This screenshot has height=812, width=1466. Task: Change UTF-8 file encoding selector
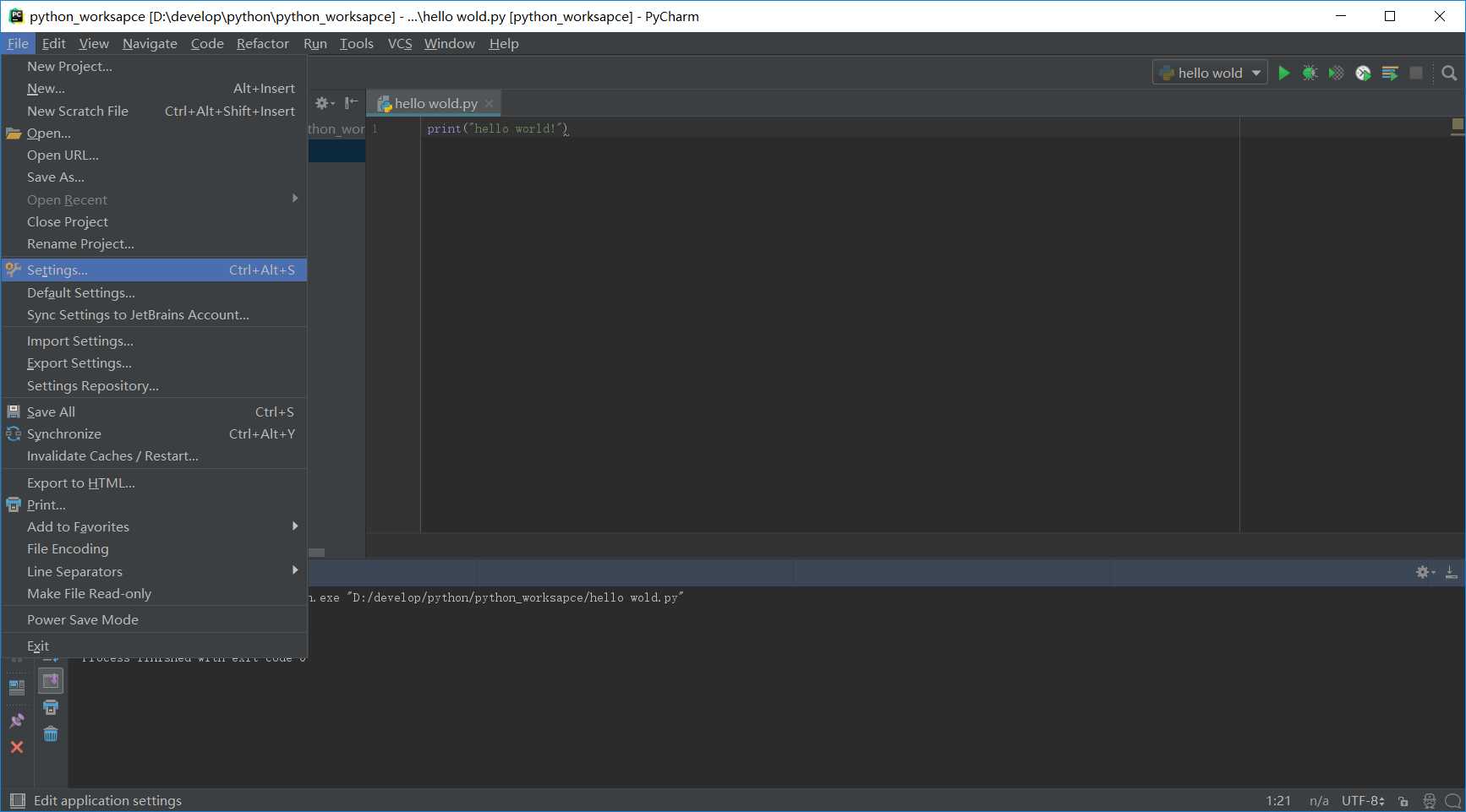coord(1363,800)
